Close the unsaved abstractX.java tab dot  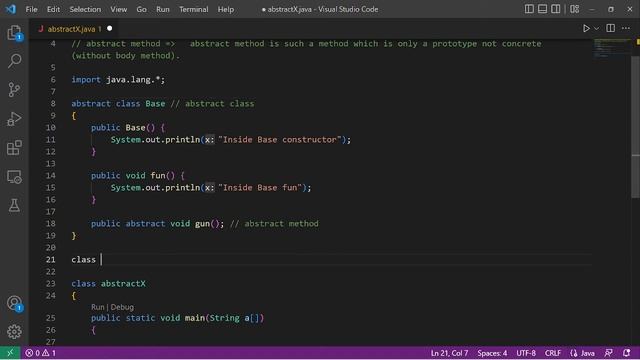pyautogui.click(x=109, y=29)
